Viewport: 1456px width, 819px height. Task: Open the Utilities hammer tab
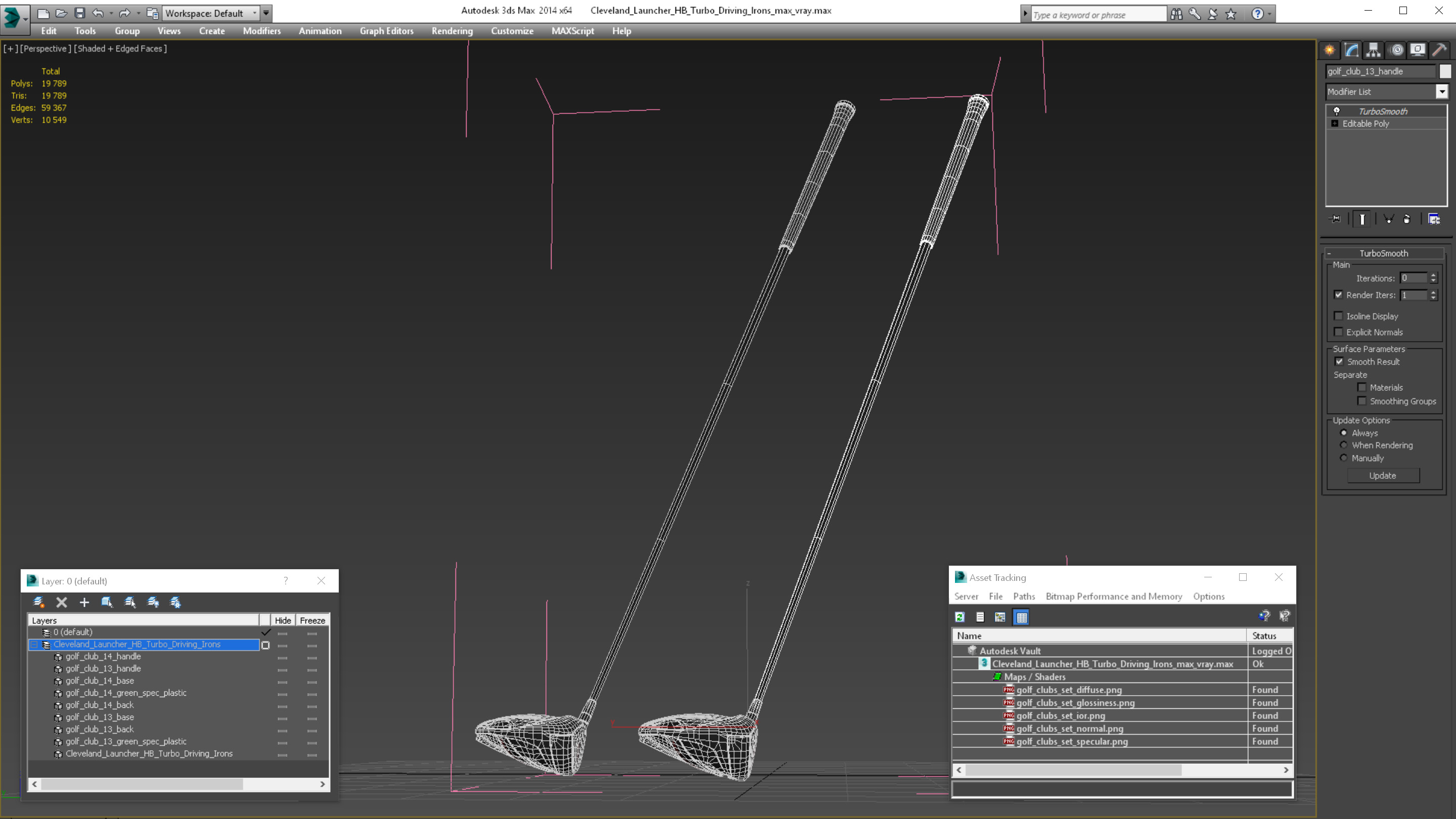(1440, 51)
